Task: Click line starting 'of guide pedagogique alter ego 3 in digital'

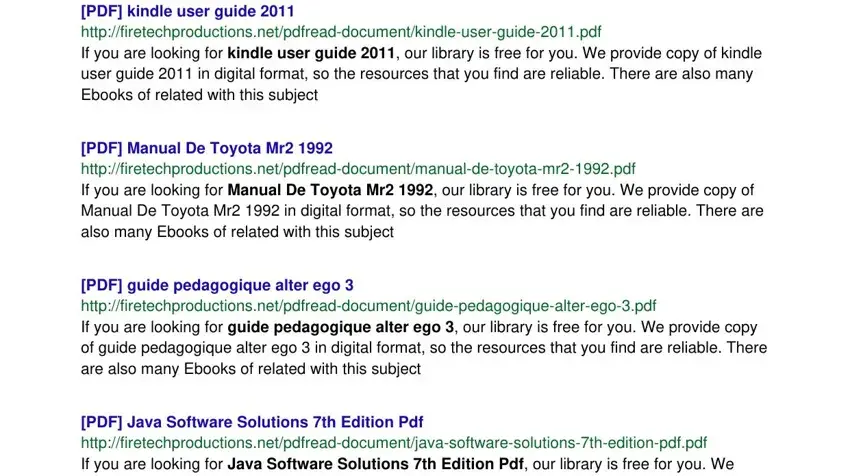Action: (424, 348)
